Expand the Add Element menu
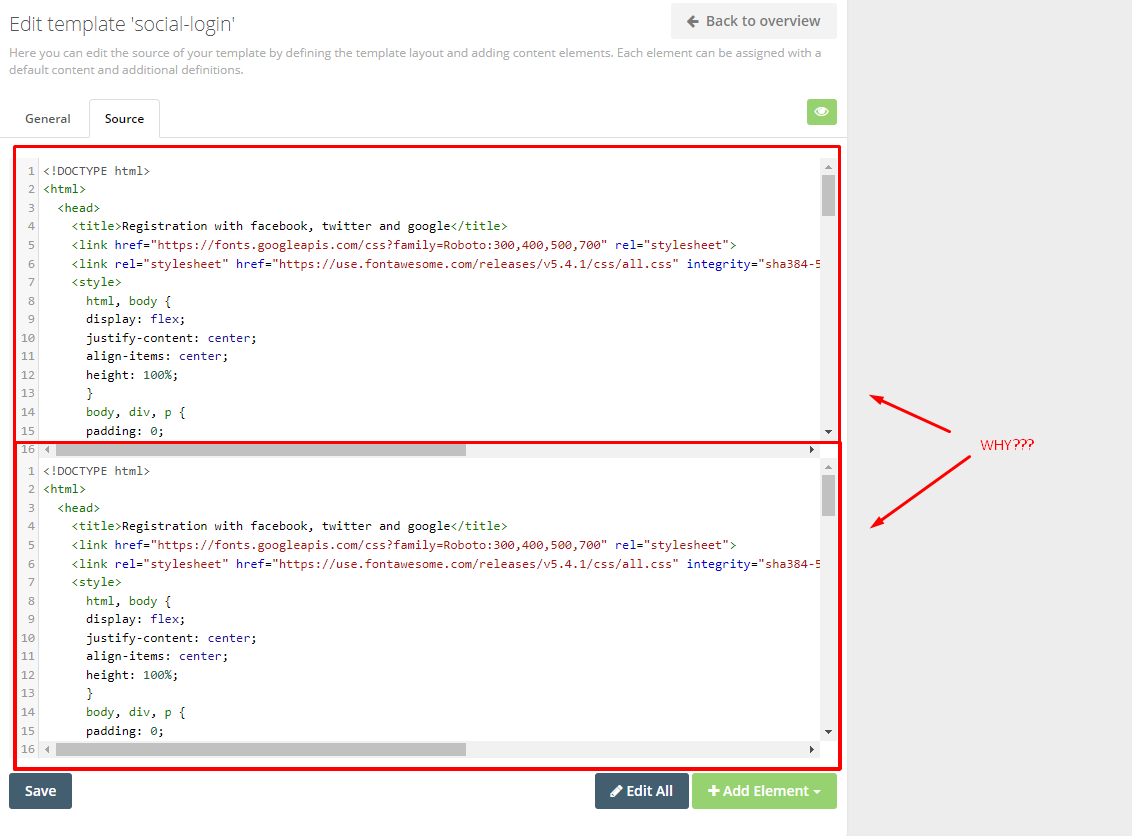Screen dimensions: 1132x836 pyautogui.click(x=764, y=791)
